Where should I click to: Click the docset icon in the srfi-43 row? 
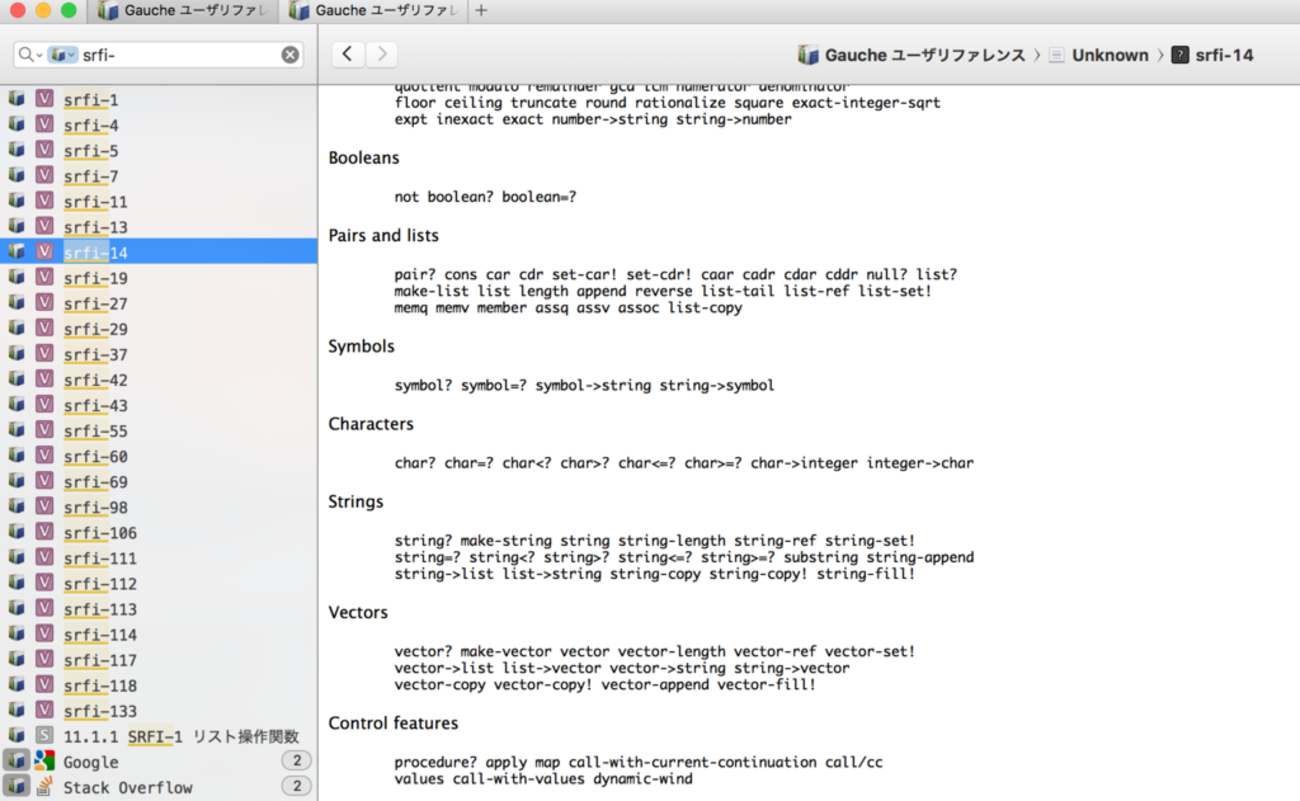[16, 405]
